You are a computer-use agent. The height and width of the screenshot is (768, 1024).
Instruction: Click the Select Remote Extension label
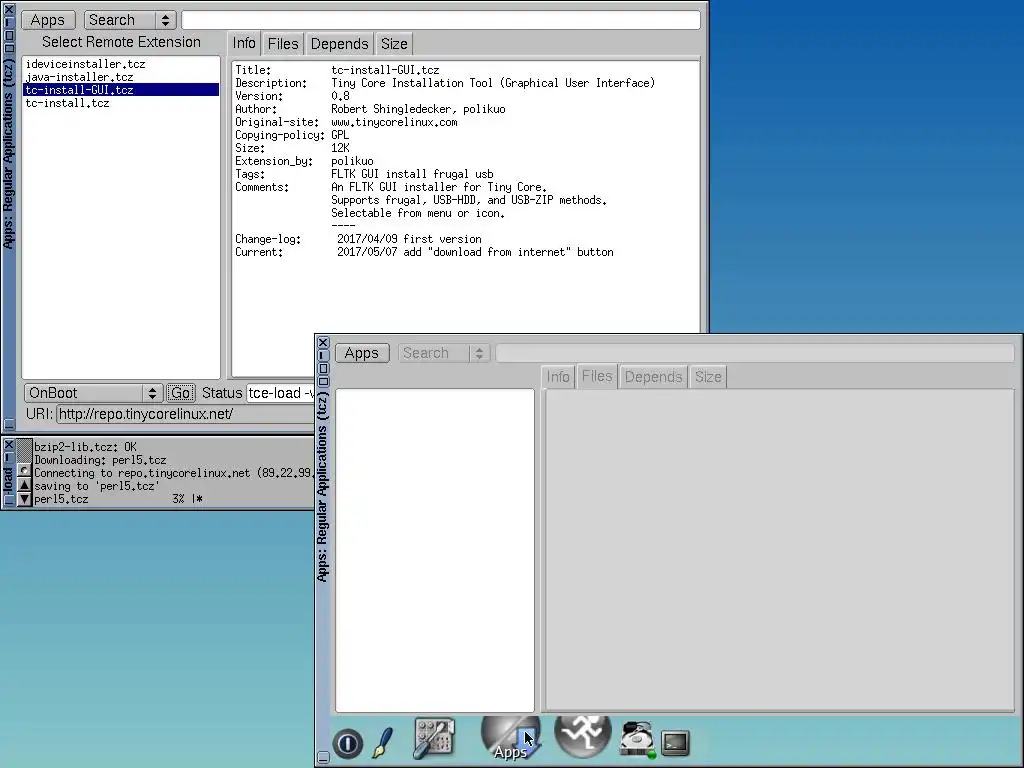[121, 42]
